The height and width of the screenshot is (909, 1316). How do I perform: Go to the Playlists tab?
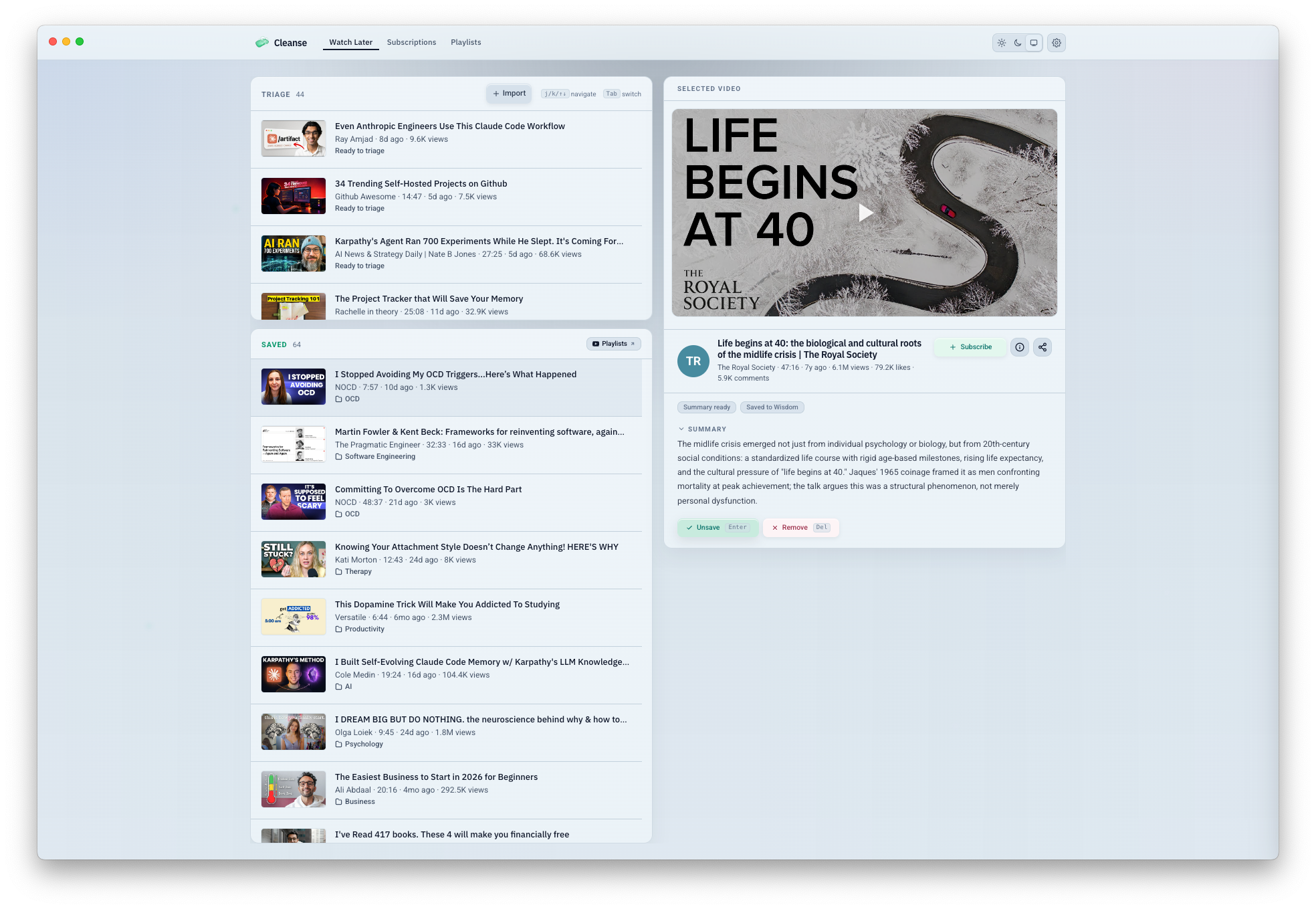465,42
